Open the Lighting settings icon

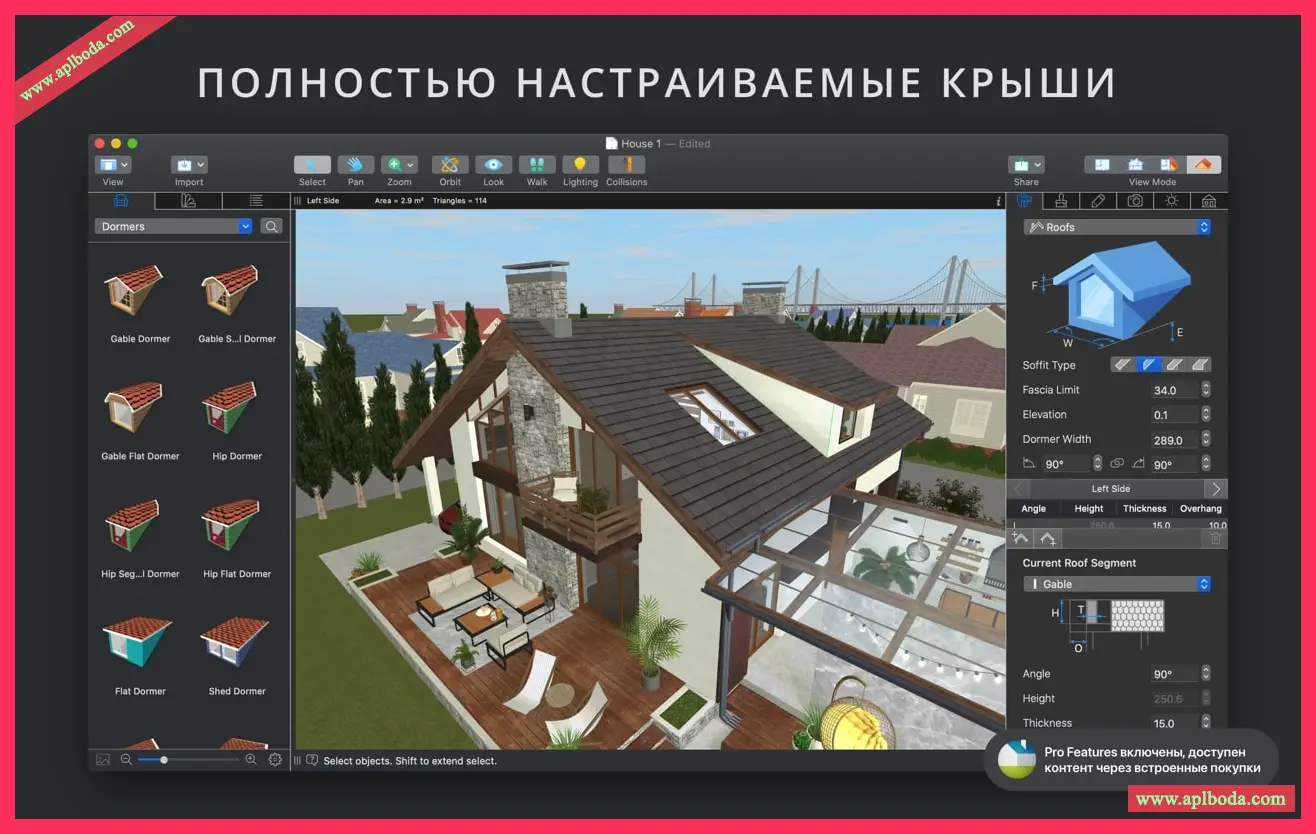click(x=580, y=165)
